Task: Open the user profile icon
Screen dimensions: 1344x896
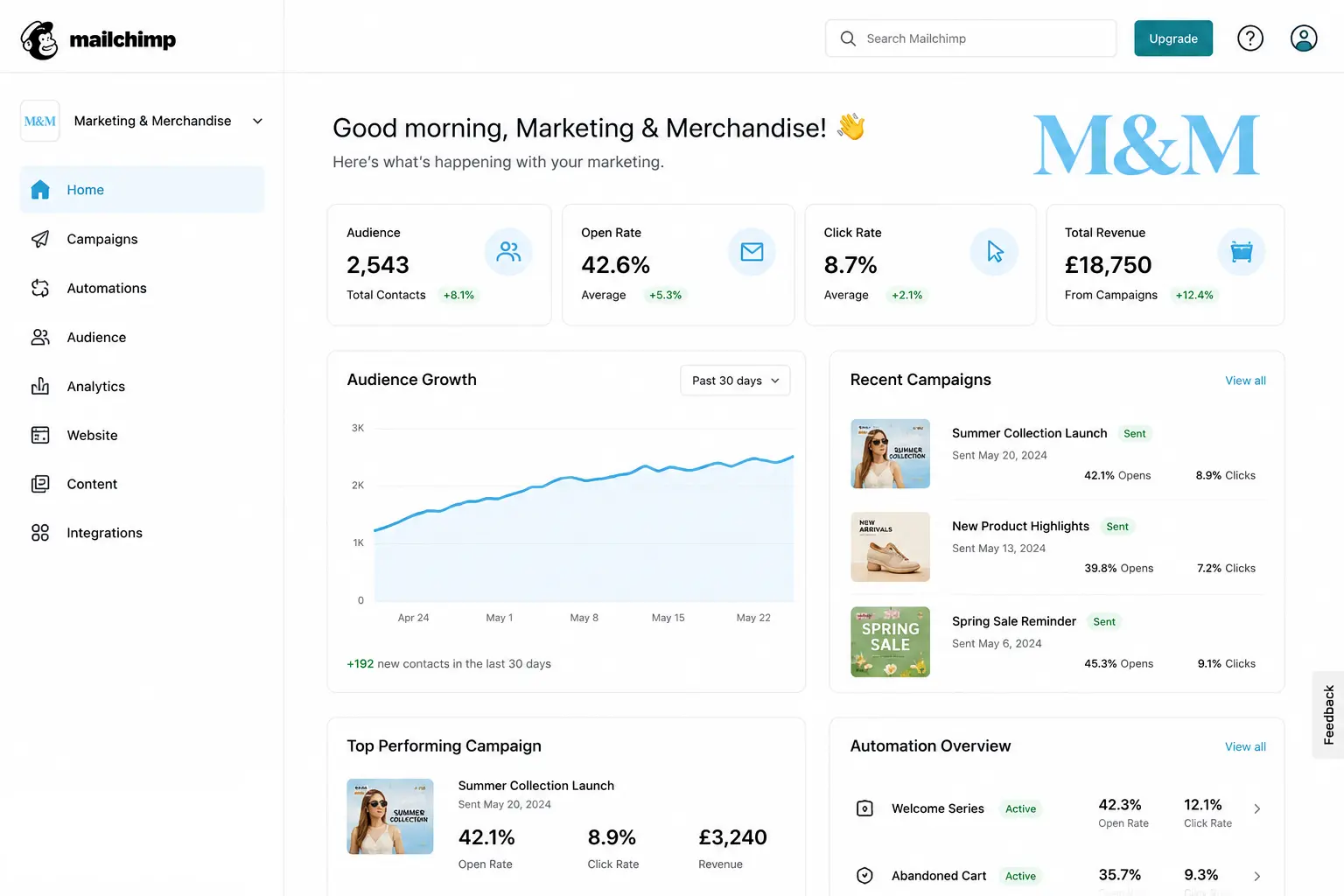Action: coord(1304,38)
